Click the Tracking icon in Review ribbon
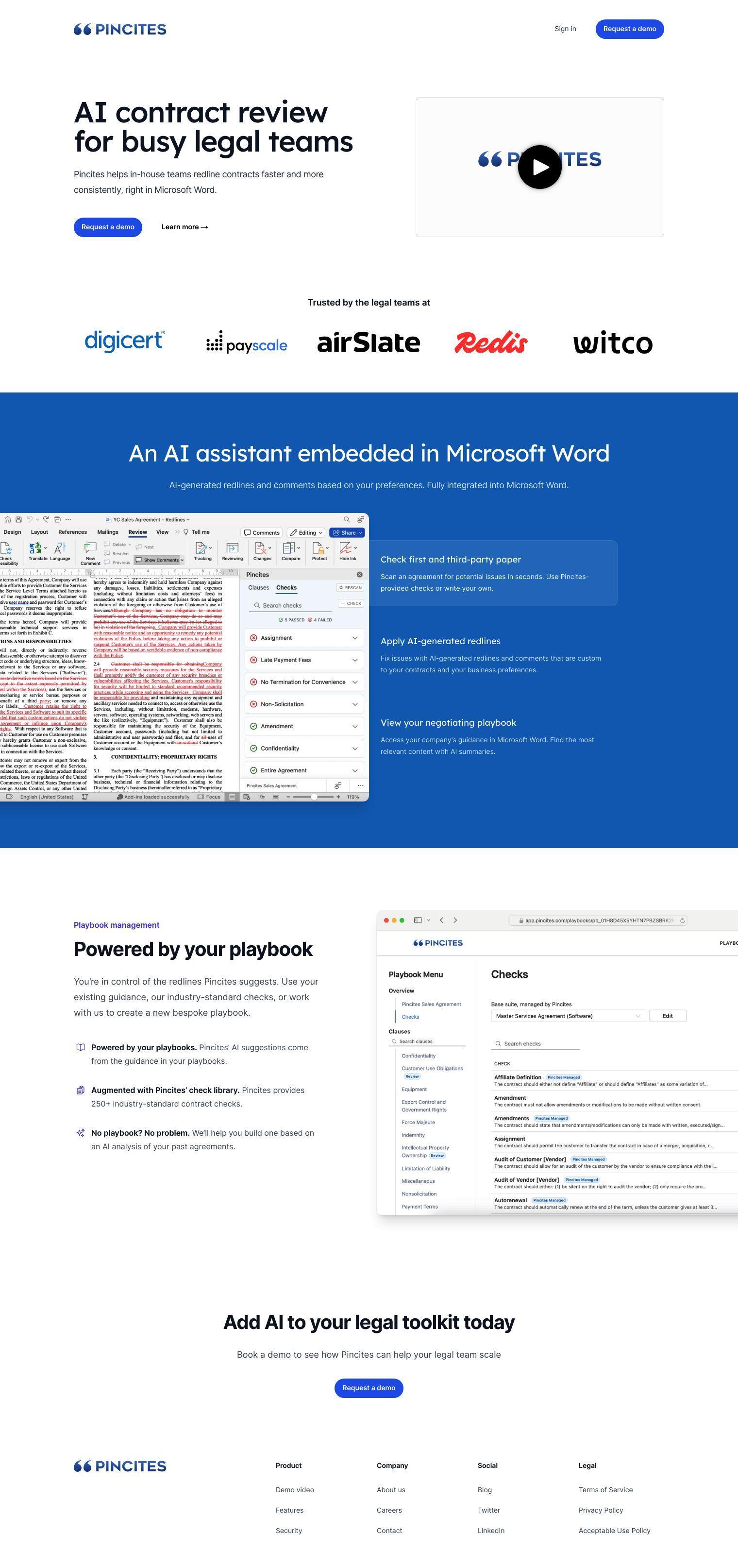This screenshot has height=1568, width=738. click(202, 548)
